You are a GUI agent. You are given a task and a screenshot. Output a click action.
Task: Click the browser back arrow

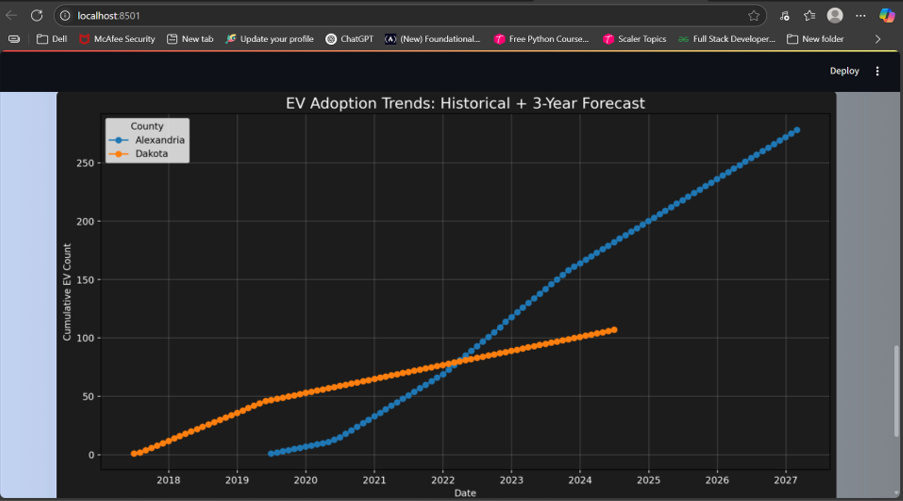12,15
